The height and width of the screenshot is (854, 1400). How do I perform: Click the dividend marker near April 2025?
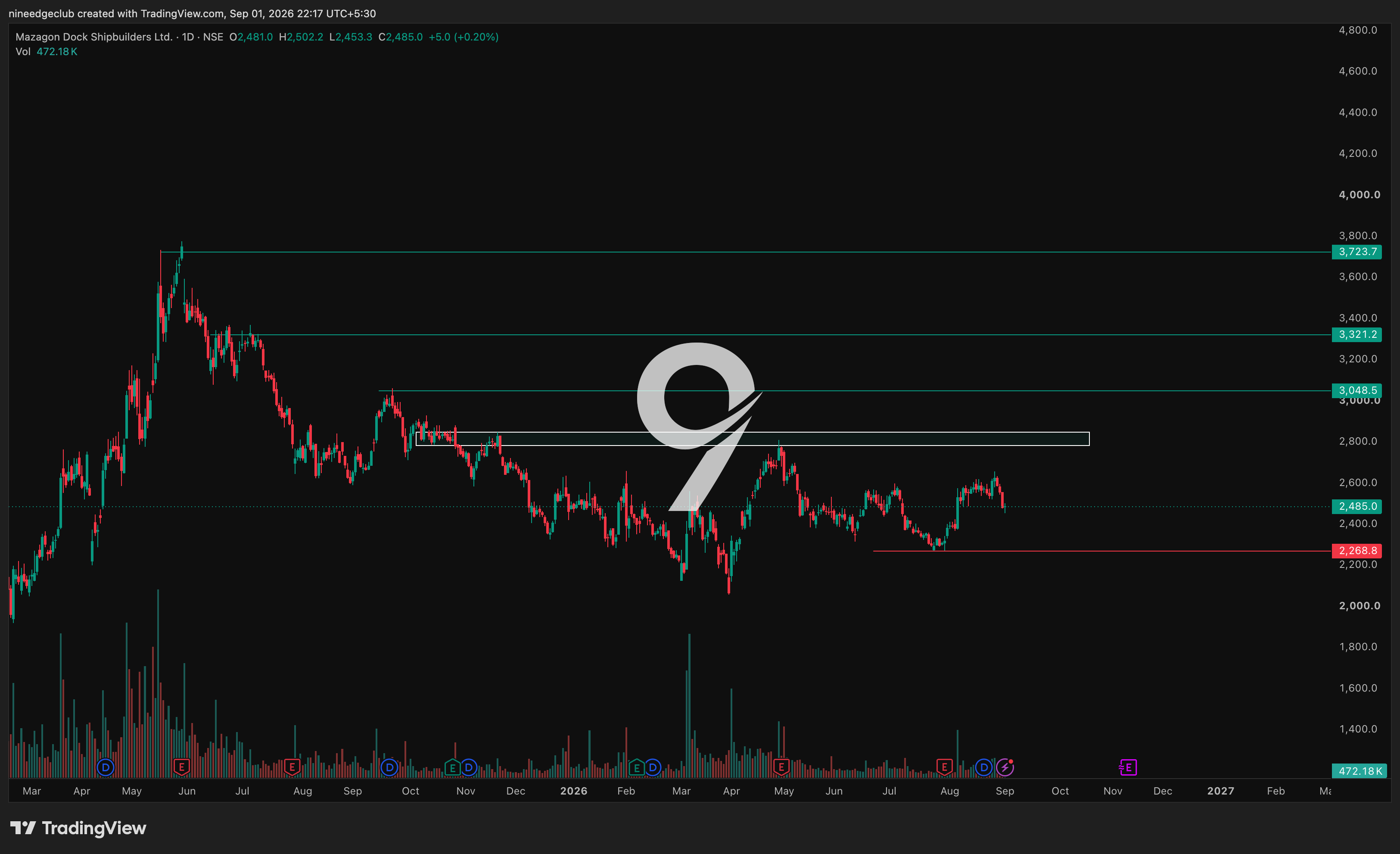(105, 768)
